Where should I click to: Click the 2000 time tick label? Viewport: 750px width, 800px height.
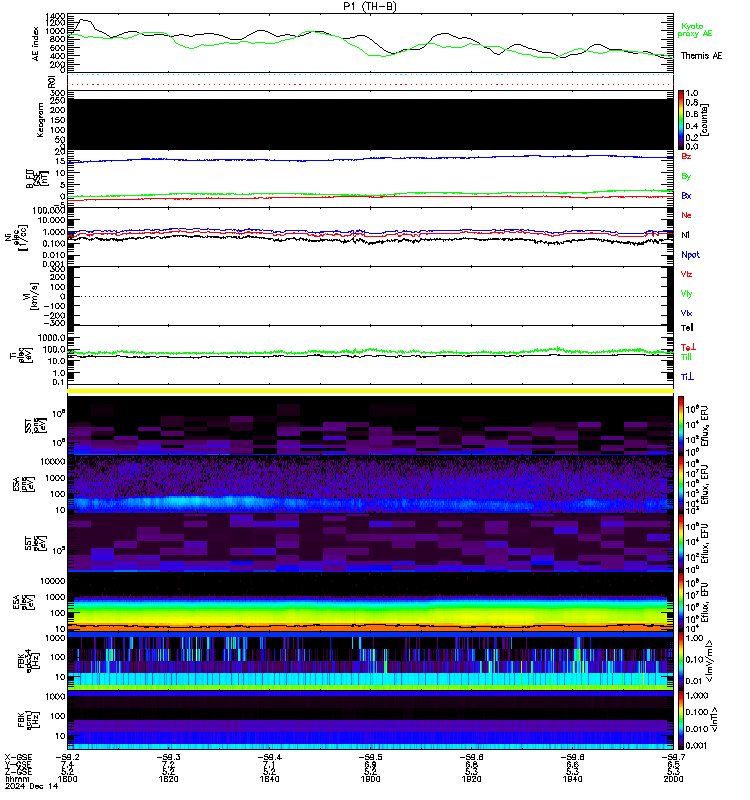[x=673, y=780]
